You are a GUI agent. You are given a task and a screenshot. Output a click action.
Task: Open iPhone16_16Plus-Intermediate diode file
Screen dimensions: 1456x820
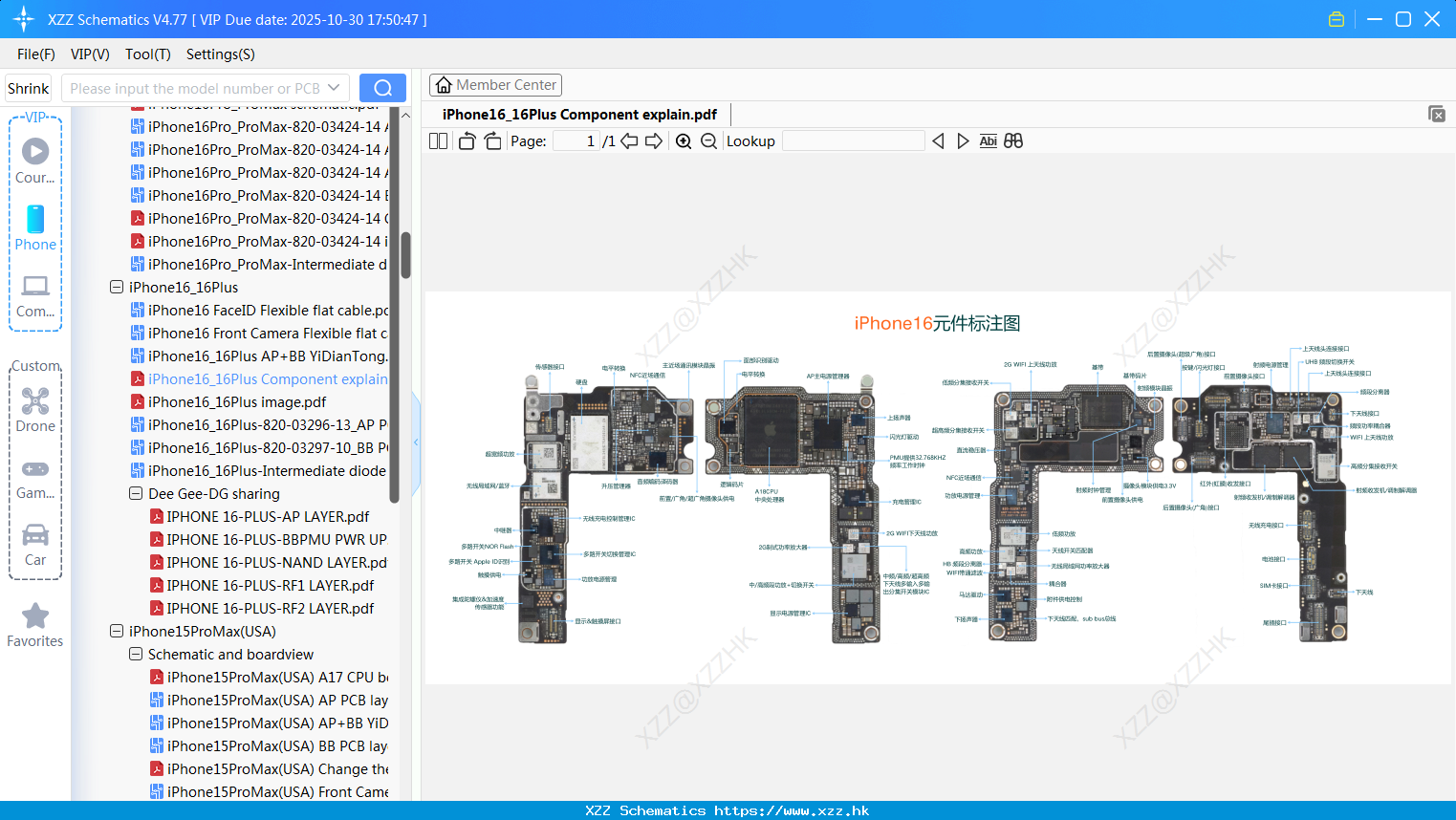(259, 470)
